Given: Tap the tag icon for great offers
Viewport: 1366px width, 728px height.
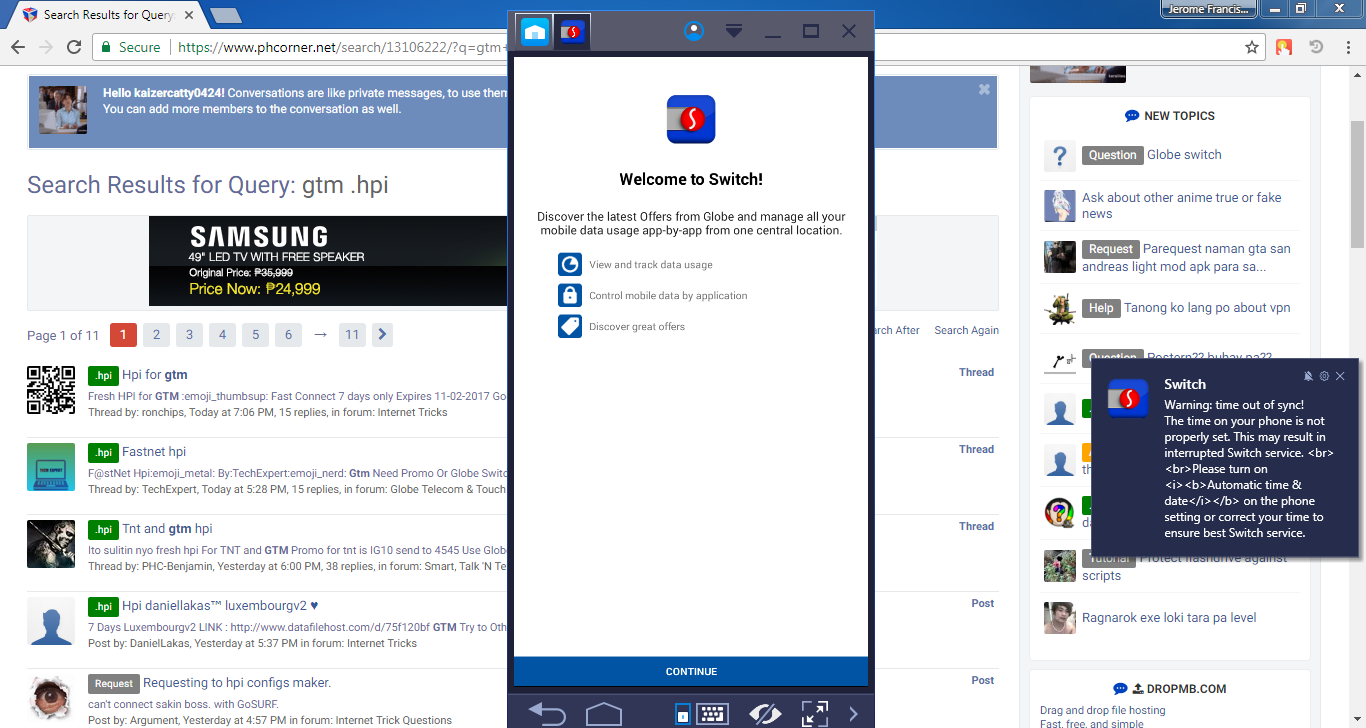Looking at the screenshot, I should pos(570,326).
